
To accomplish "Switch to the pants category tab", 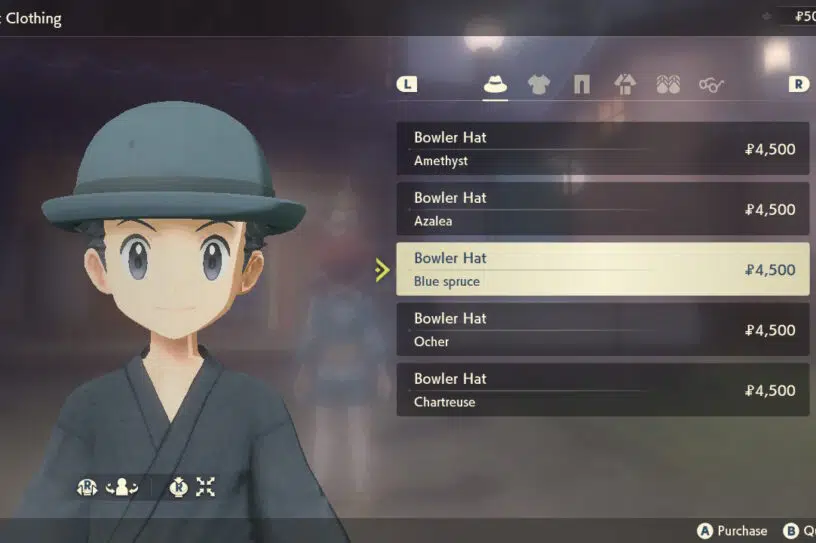I will coord(581,84).
